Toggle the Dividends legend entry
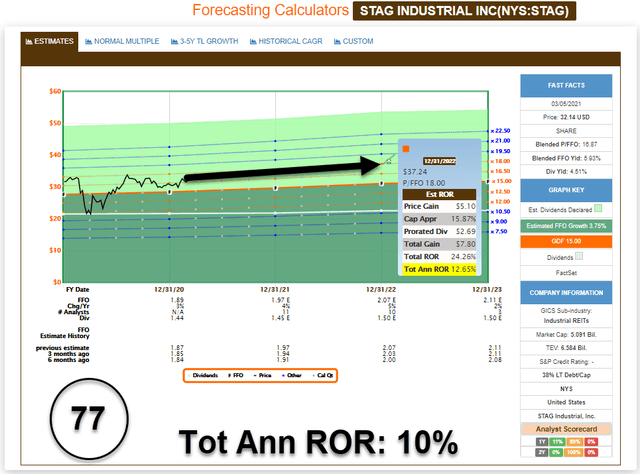 [x=203, y=375]
